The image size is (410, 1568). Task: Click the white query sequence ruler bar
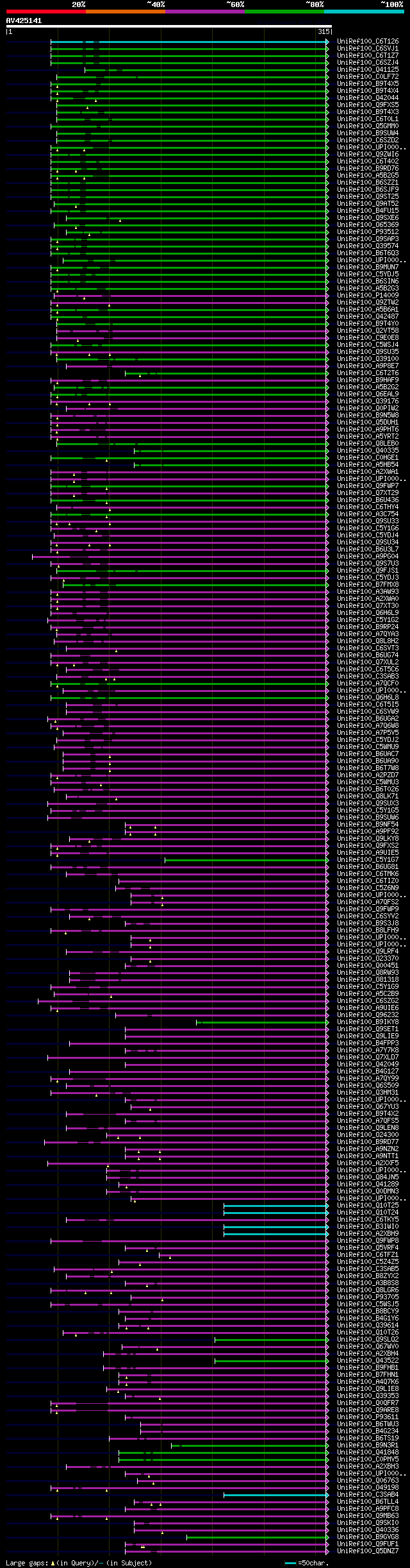point(168,26)
